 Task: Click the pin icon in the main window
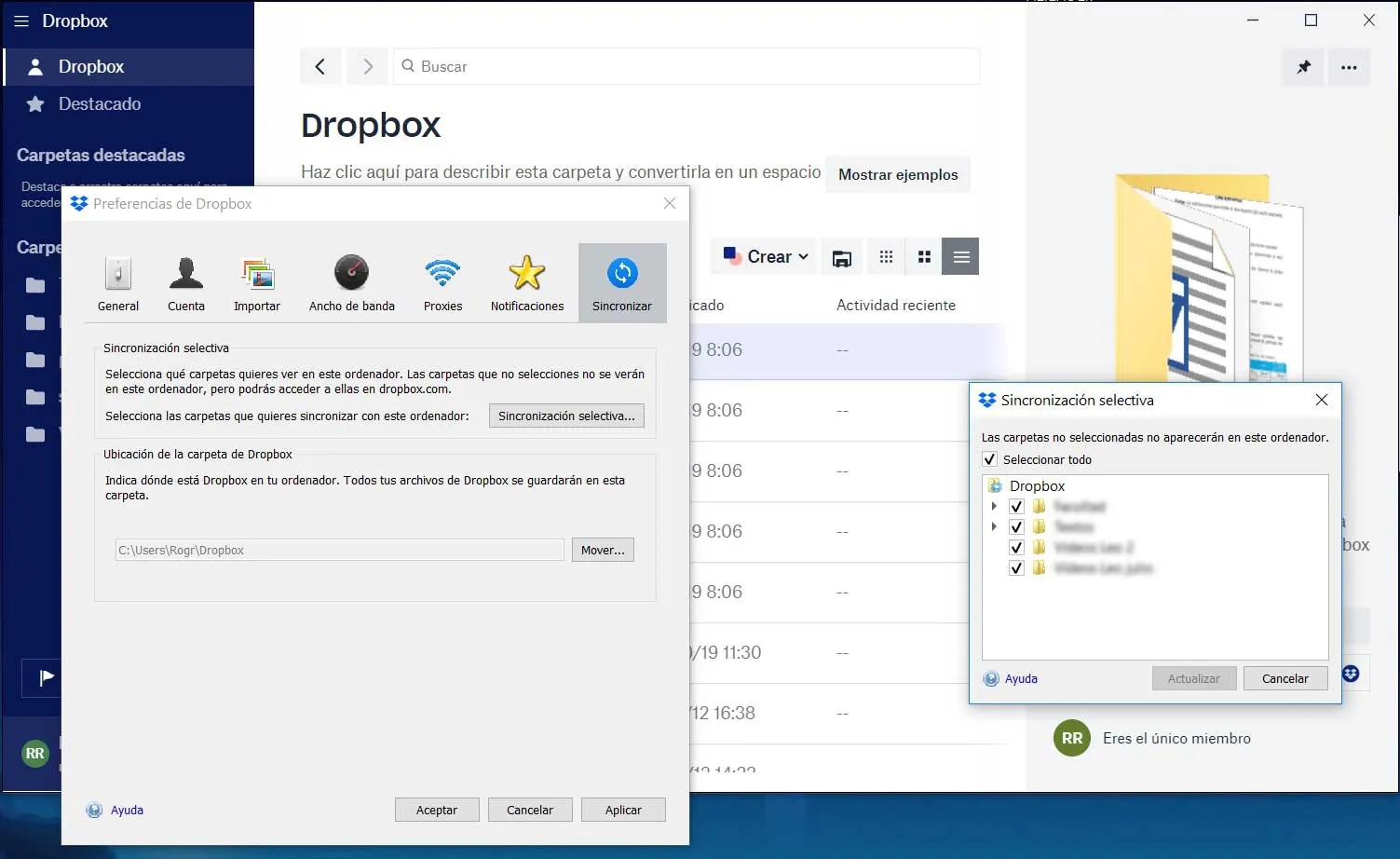pos(1303,66)
